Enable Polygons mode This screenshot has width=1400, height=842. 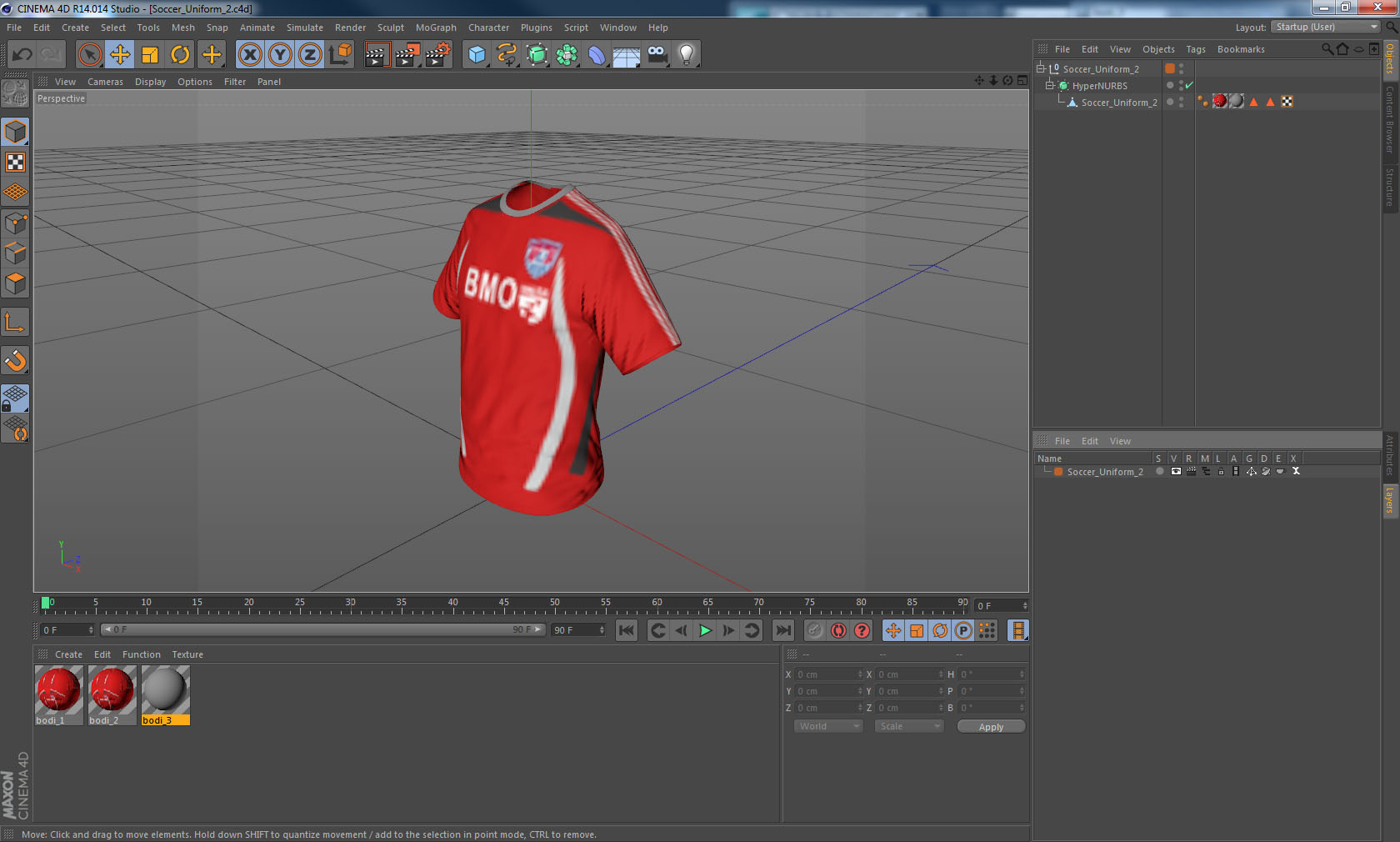click(15, 283)
